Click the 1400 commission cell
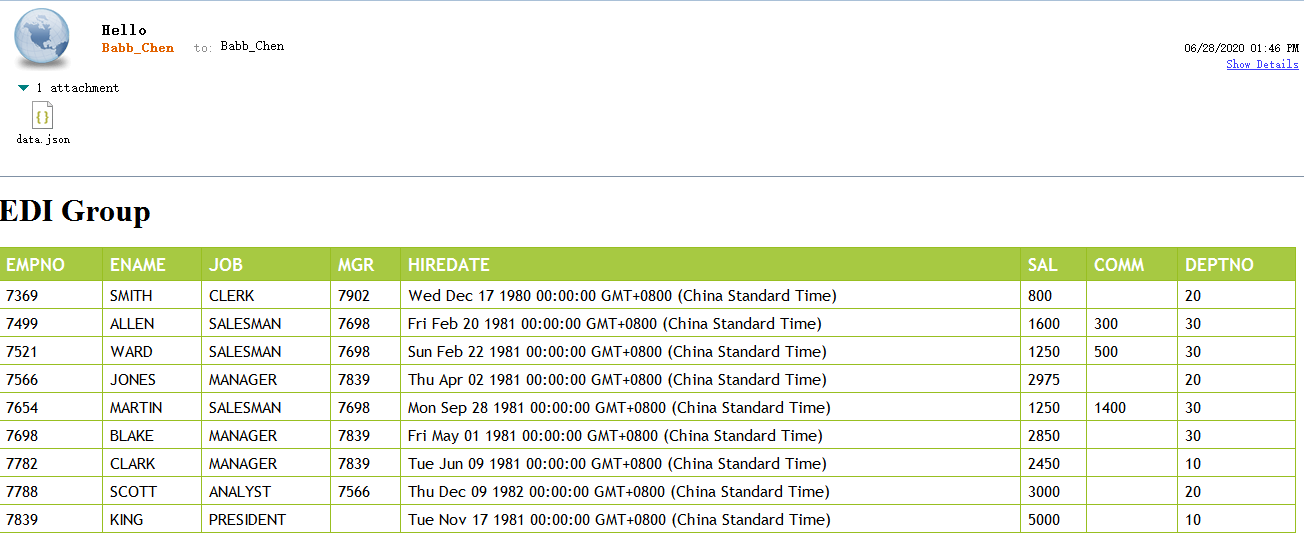 point(1110,408)
